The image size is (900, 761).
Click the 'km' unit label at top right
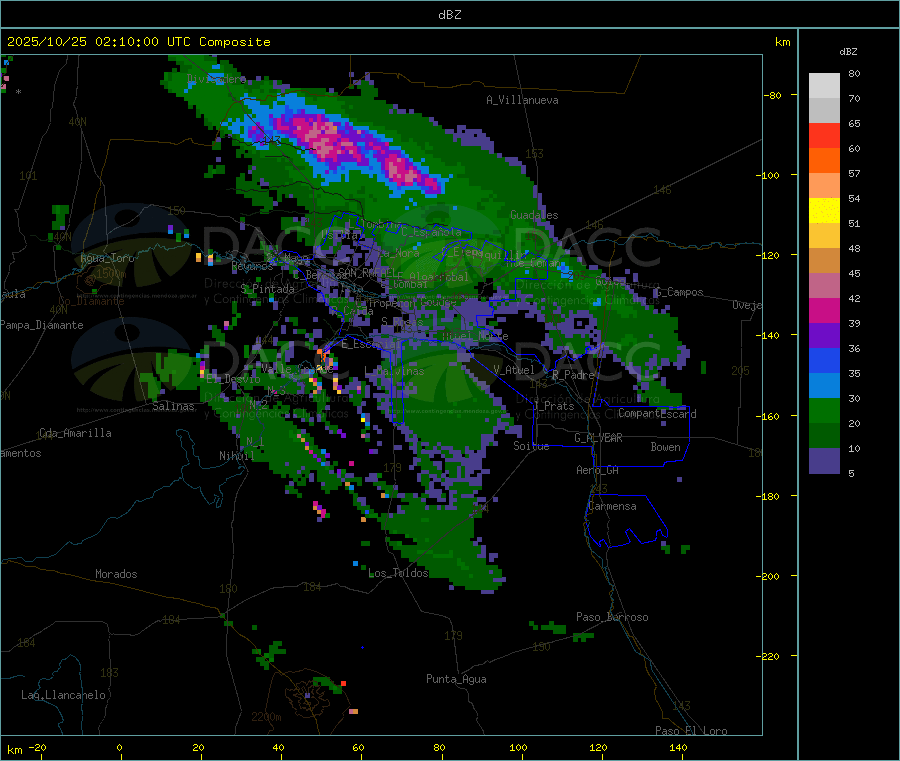point(782,42)
